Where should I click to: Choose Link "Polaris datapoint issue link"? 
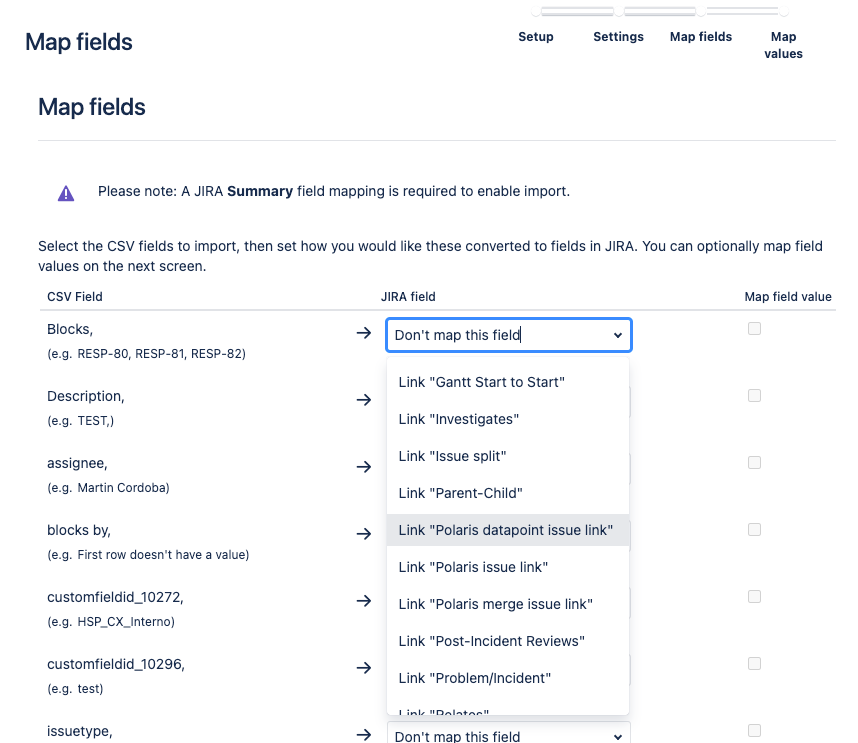pyautogui.click(x=508, y=530)
